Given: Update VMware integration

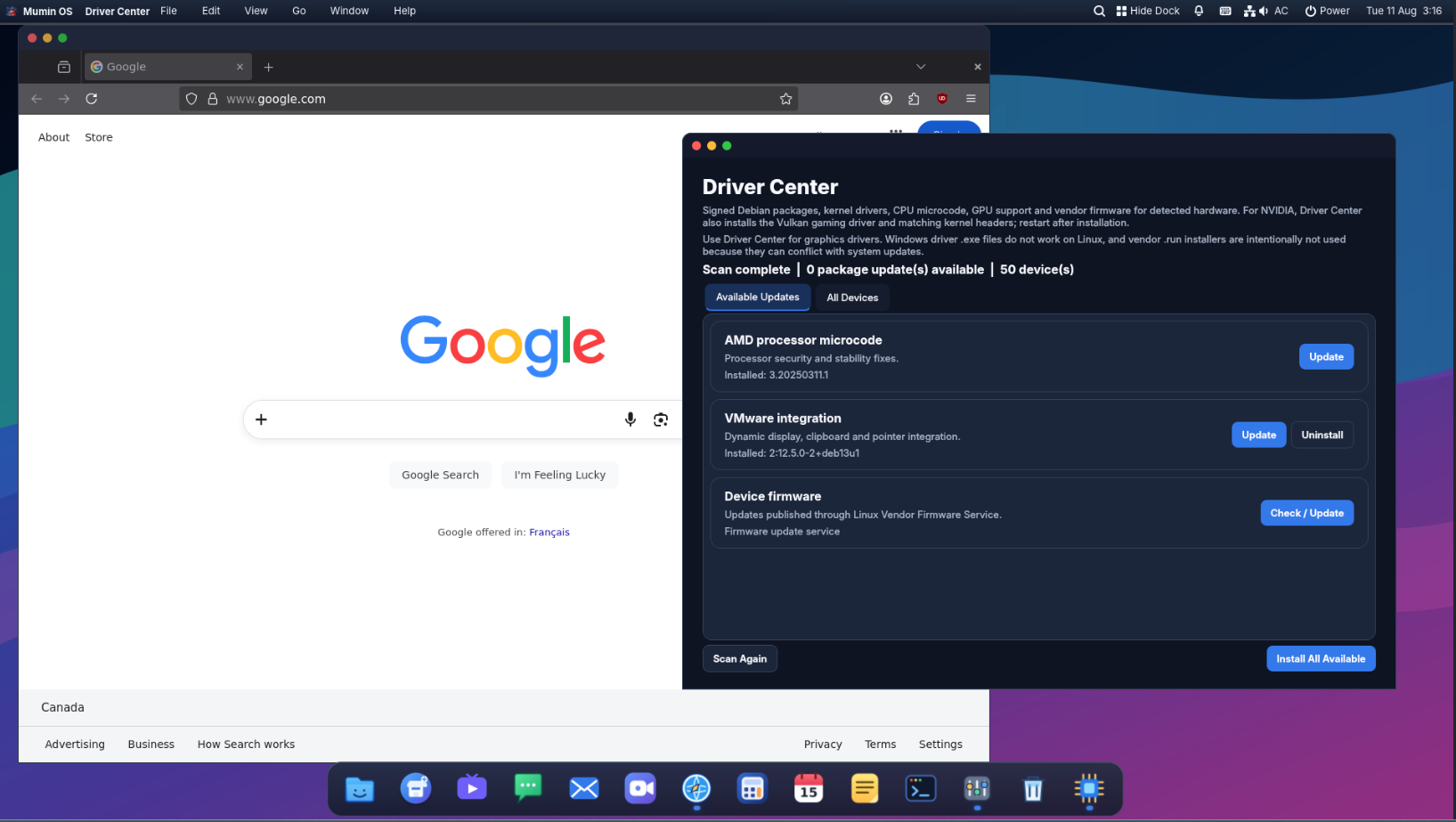Looking at the screenshot, I should tap(1258, 435).
